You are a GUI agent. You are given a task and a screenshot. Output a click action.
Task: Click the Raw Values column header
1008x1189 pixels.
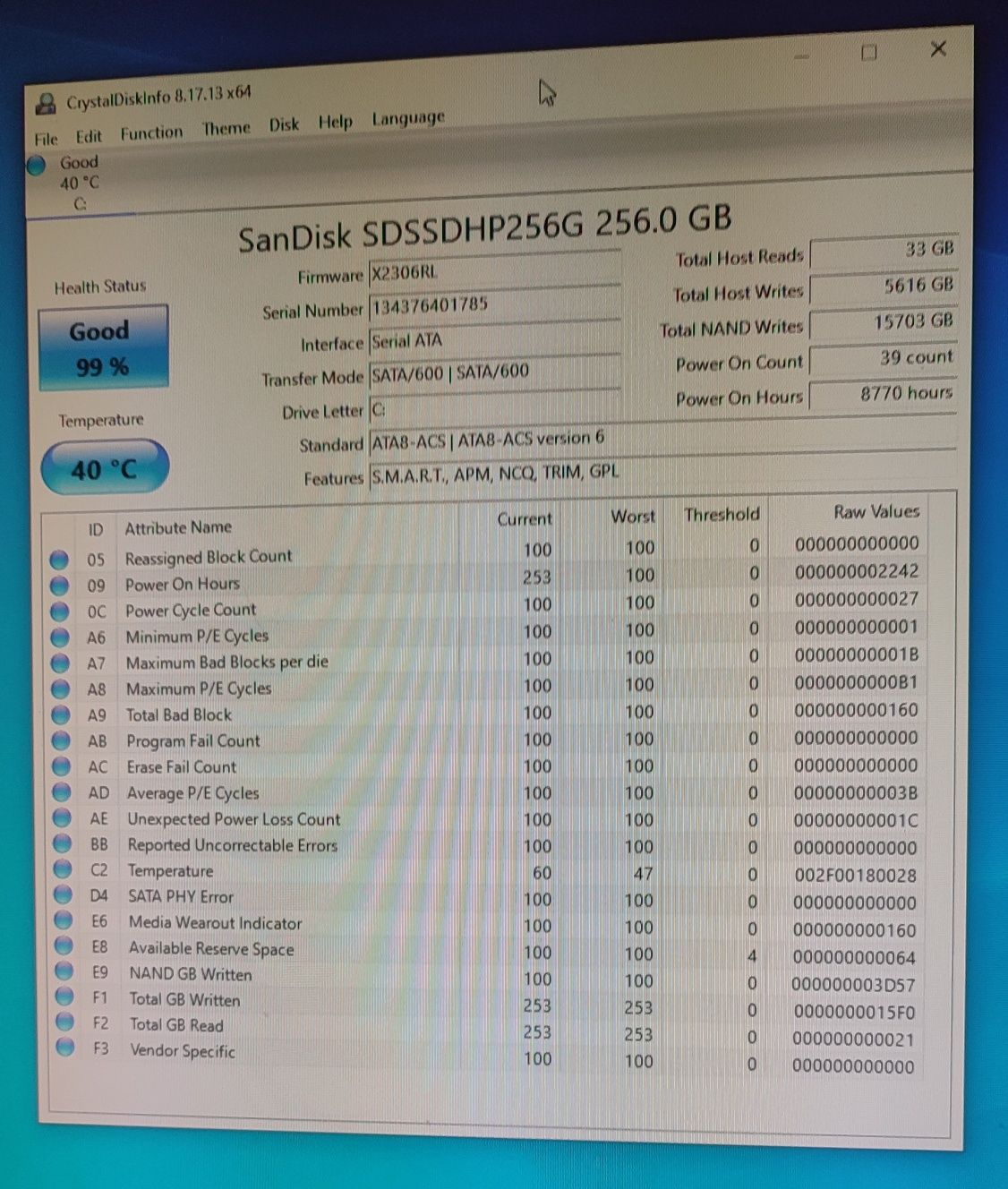[876, 512]
